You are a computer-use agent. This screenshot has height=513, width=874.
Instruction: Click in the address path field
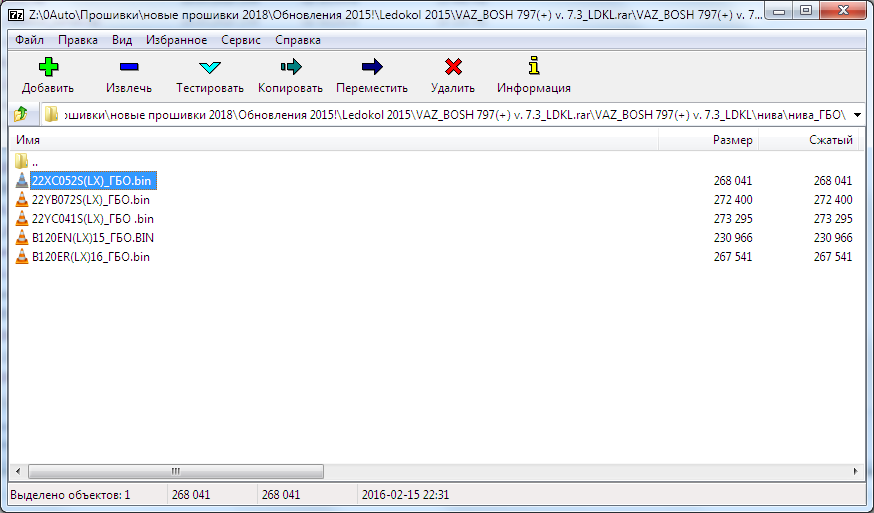point(450,115)
